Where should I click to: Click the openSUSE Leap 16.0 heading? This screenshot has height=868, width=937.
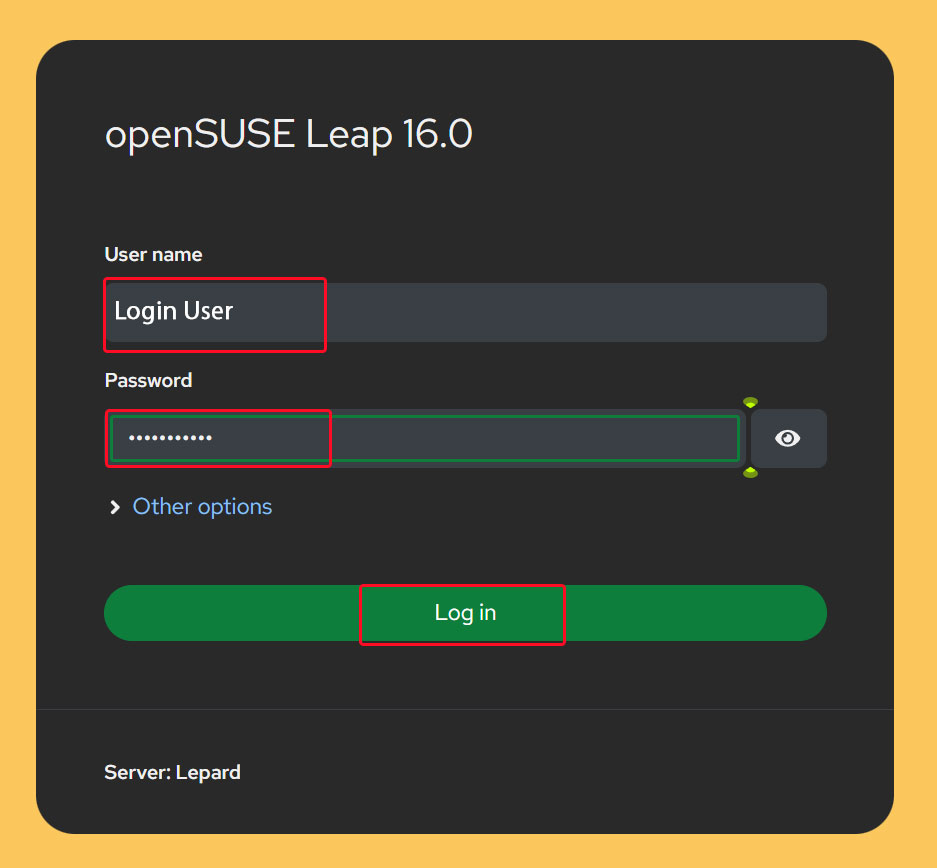[288, 135]
